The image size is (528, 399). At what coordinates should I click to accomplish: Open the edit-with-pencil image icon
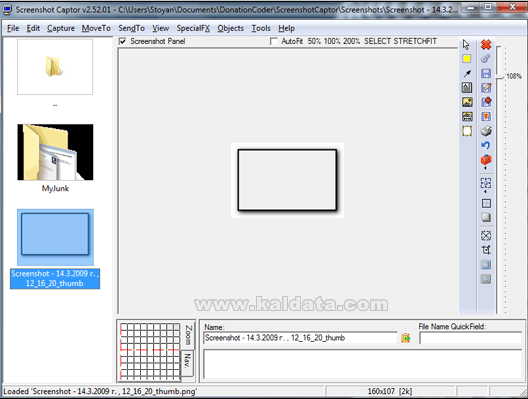pyautogui.click(x=486, y=88)
